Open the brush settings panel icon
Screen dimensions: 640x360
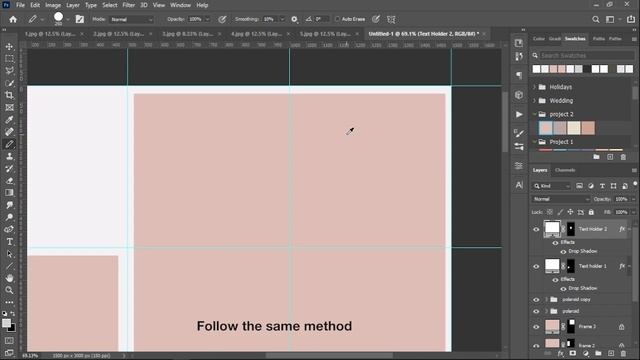point(80,19)
